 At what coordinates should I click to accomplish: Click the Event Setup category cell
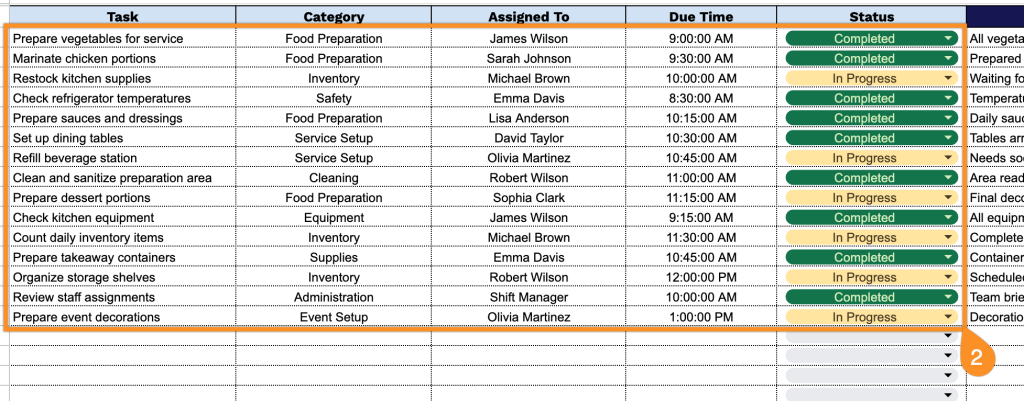(x=334, y=317)
